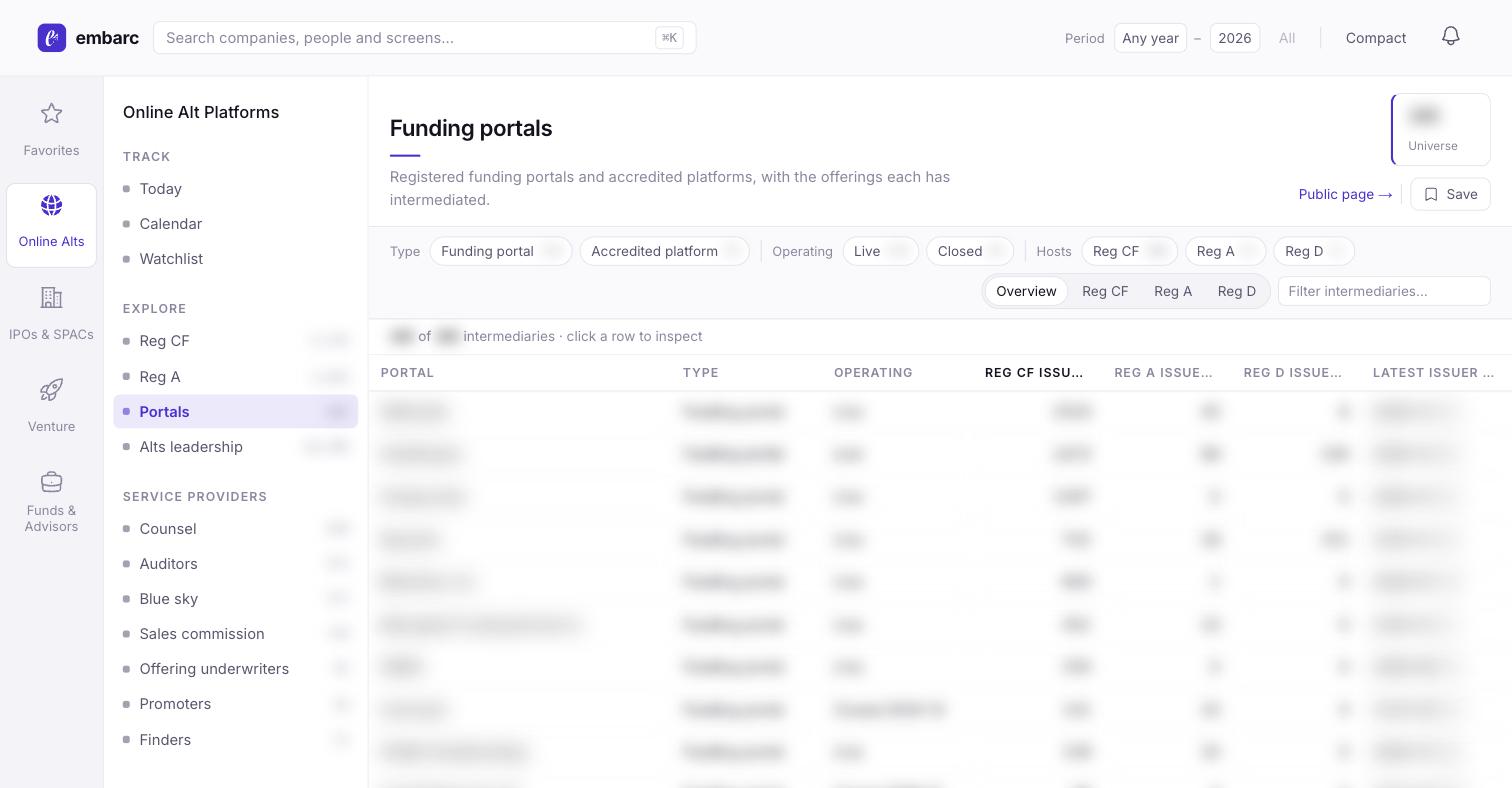Toggle Accredited platform type filter
The image size is (1512, 788).
[664, 251]
